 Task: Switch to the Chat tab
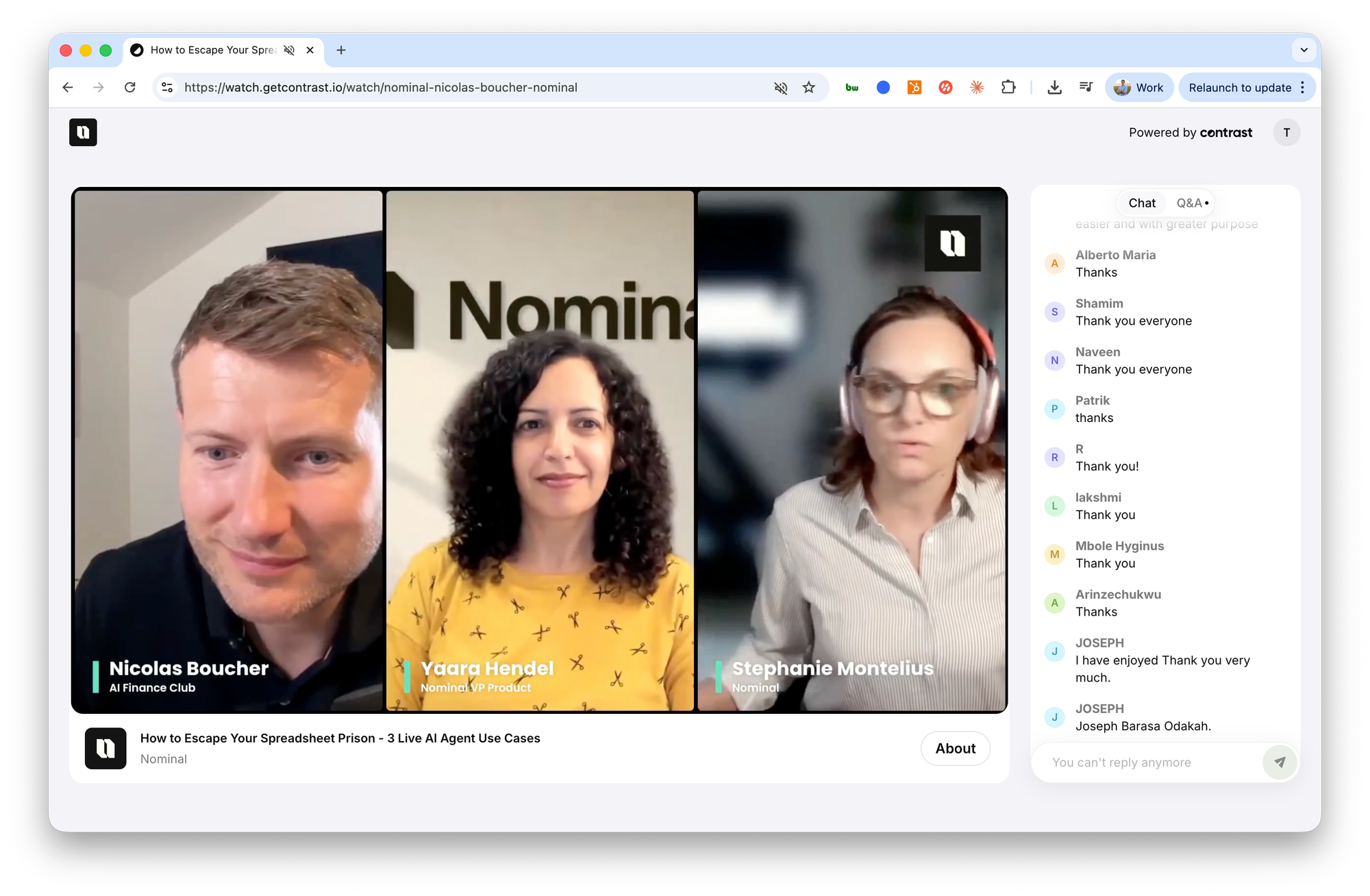pos(1142,203)
